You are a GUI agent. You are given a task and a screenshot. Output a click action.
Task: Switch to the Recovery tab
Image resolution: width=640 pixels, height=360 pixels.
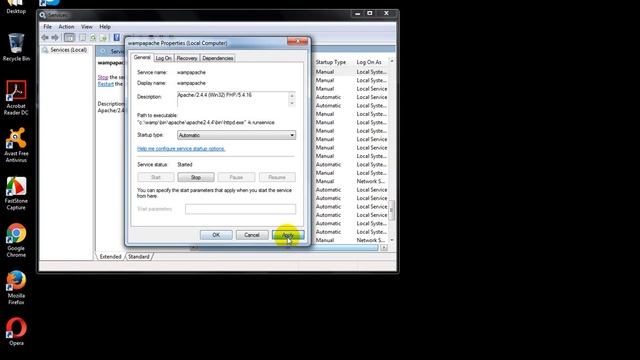pyautogui.click(x=187, y=58)
